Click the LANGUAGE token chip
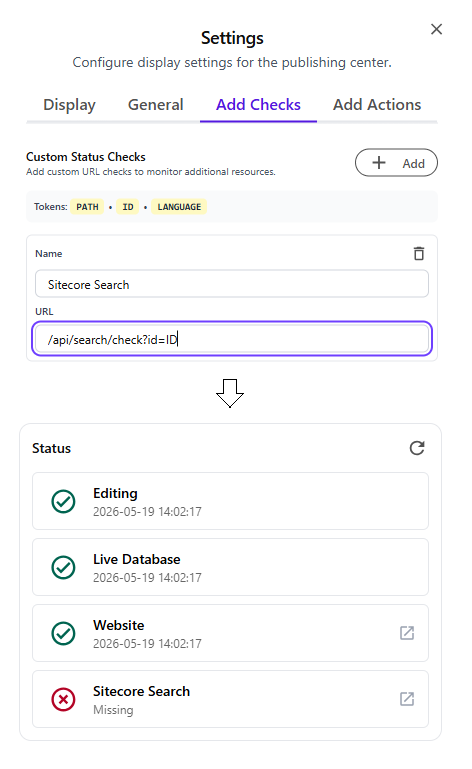 [x=179, y=207]
